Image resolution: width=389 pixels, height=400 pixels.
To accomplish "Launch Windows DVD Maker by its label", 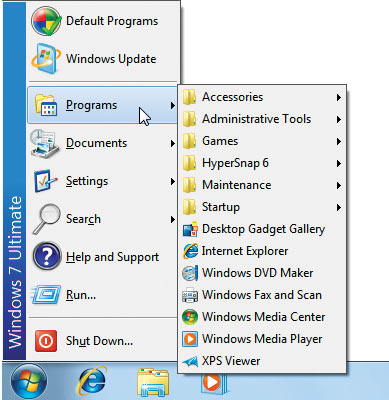I will click(x=257, y=273).
